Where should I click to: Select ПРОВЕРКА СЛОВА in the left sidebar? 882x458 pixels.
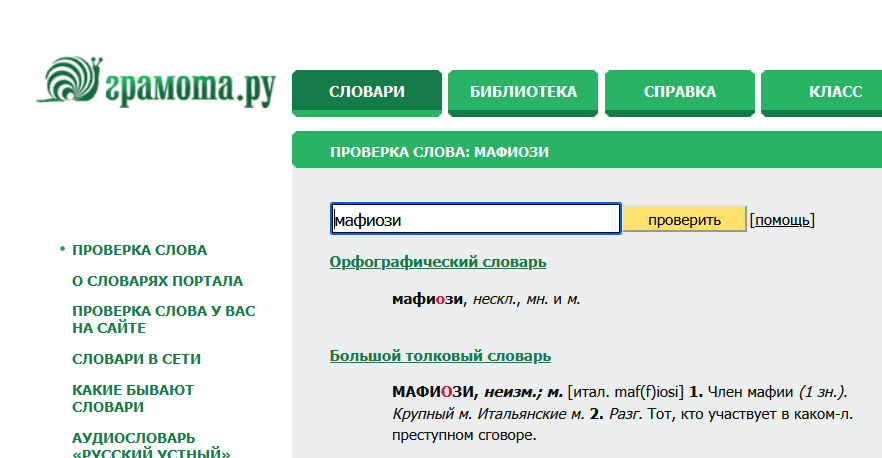[x=140, y=250]
